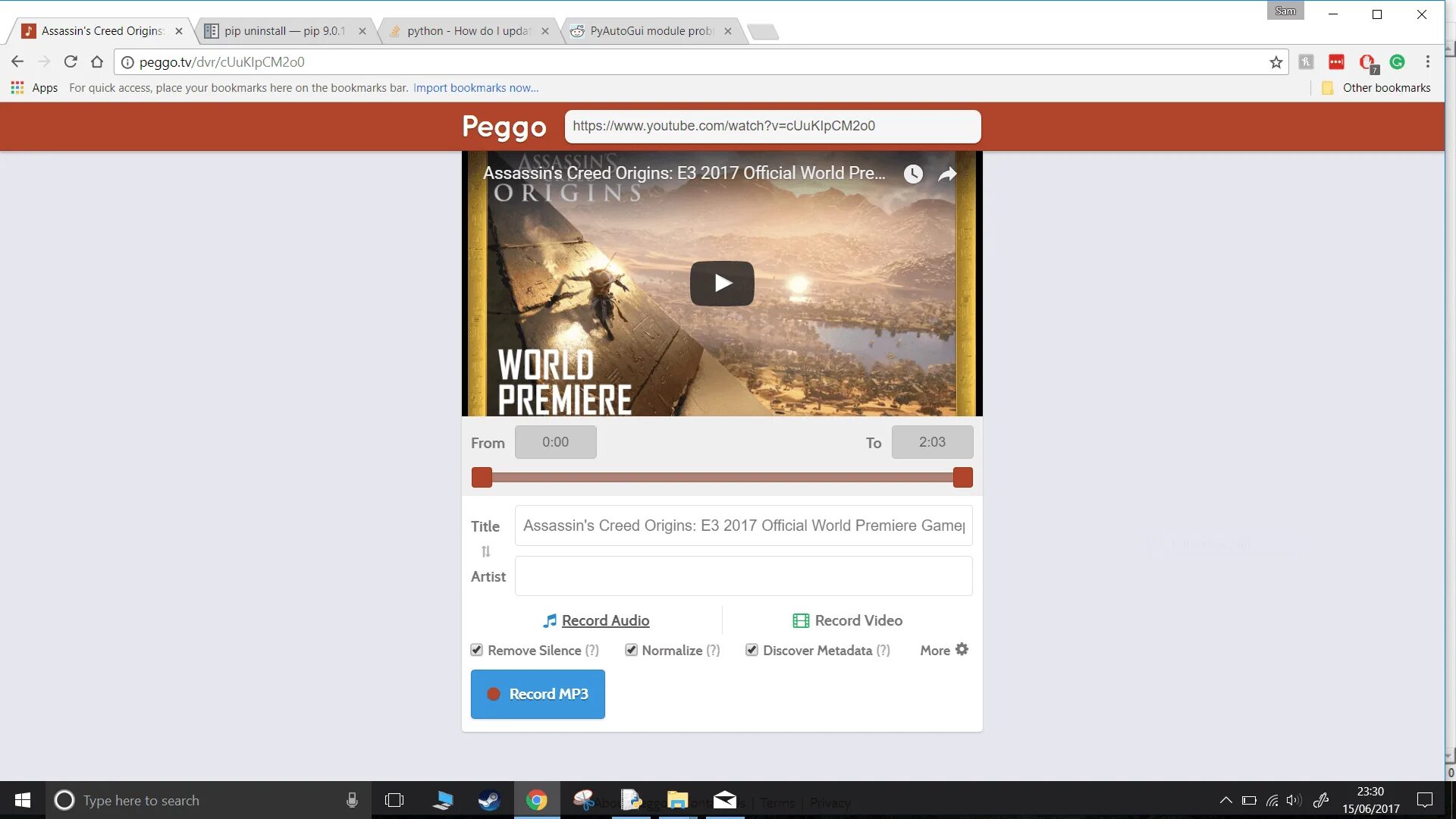1456x819 pixels.
Task: Toggle the Normalize checkbox
Action: pos(631,650)
